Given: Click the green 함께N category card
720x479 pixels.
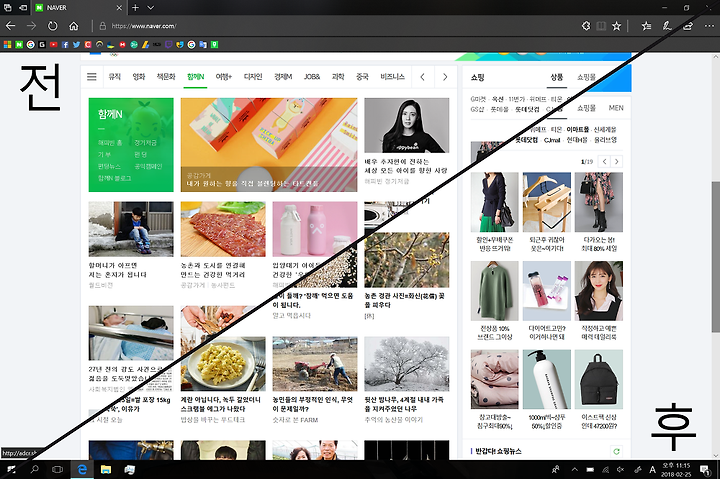Looking at the screenshot, I should tap(131, 145).
